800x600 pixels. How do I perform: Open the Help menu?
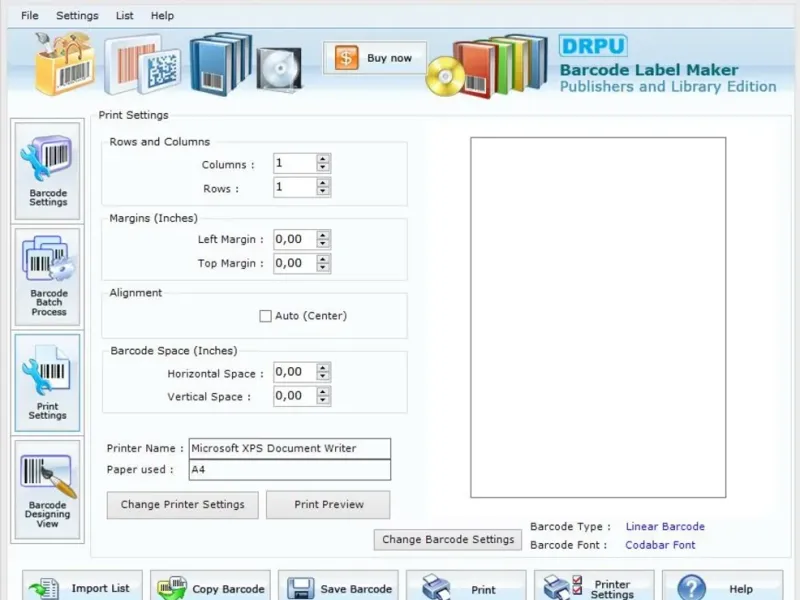click(x=162, y=16)
